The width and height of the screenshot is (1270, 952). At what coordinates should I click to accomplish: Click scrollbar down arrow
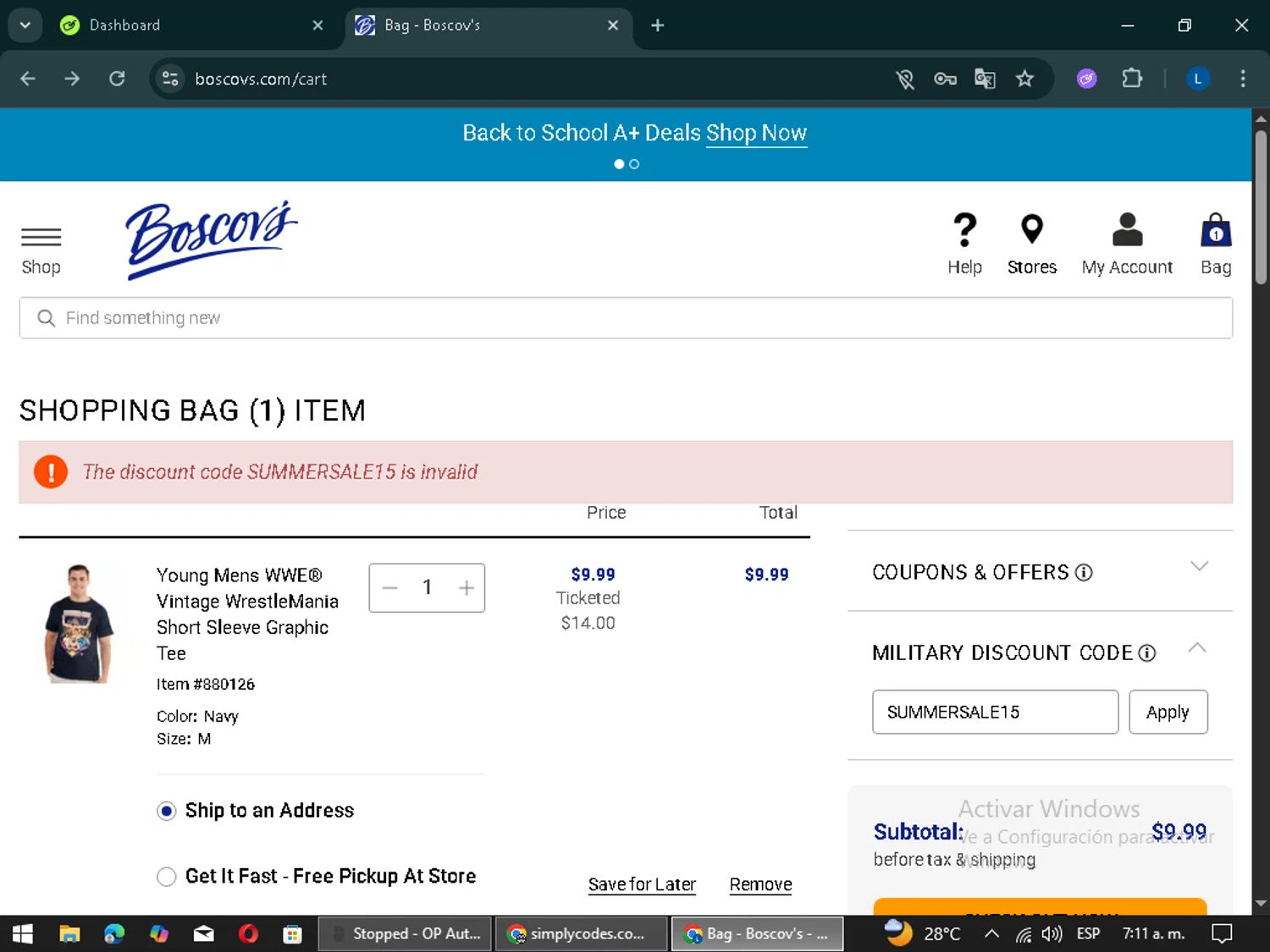1261,904
